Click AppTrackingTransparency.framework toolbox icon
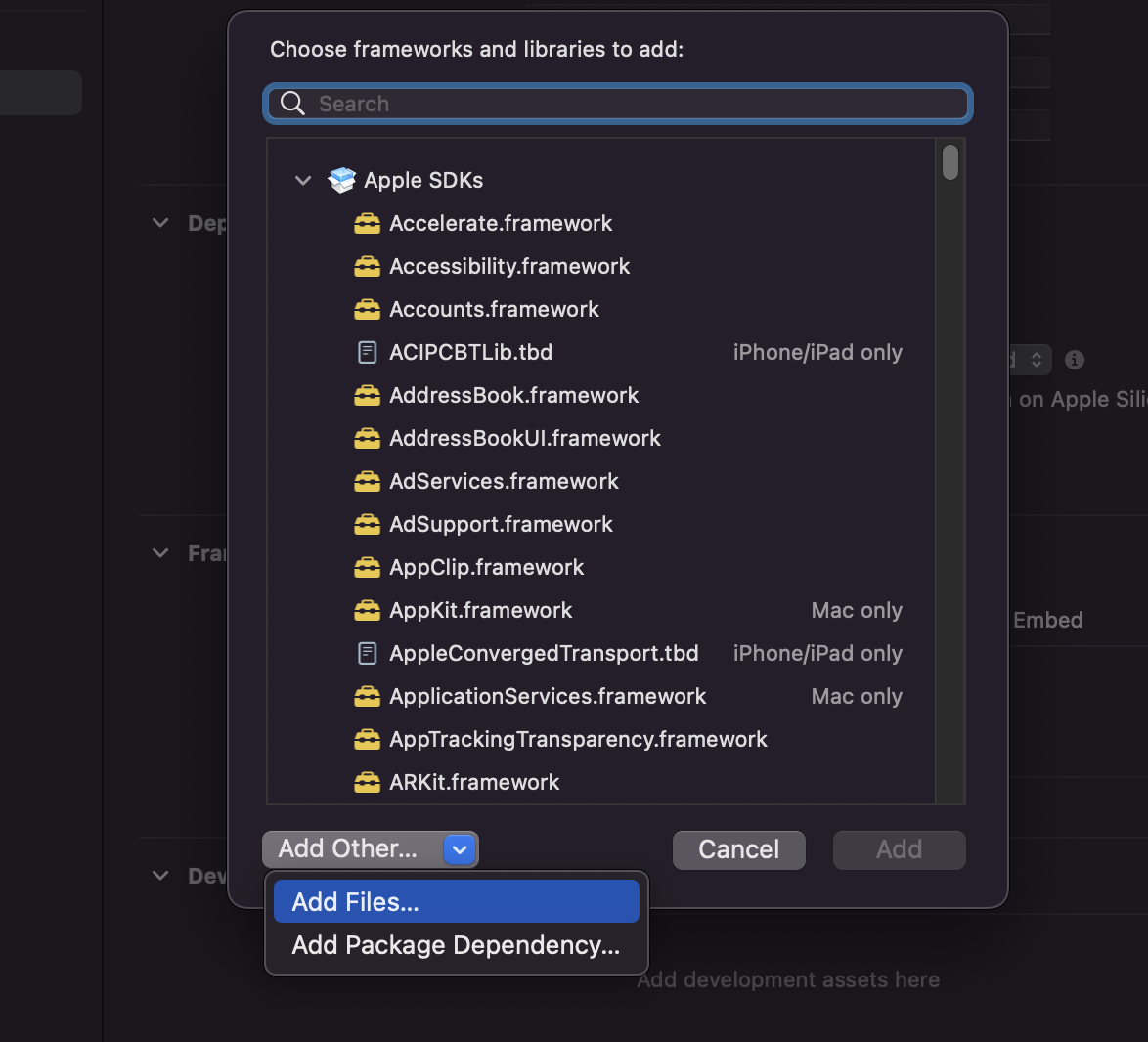 click(367, 740)
